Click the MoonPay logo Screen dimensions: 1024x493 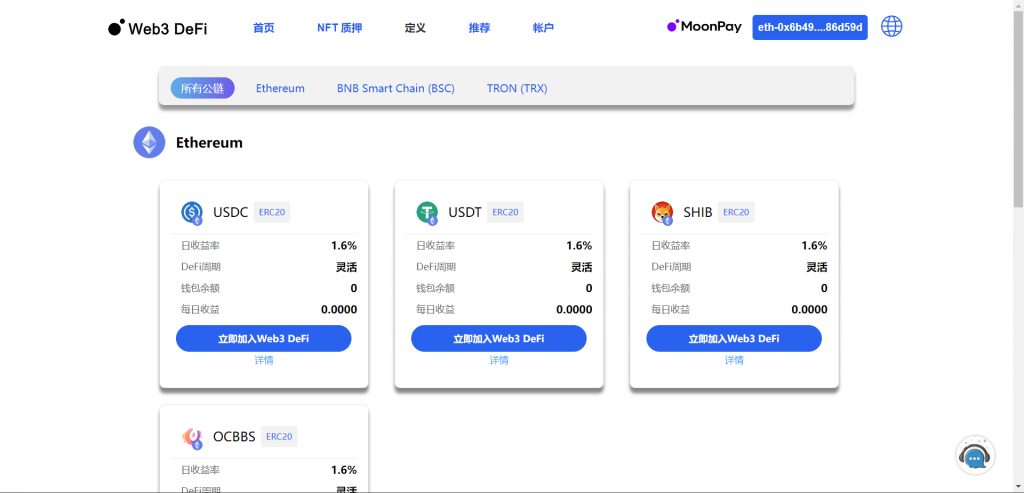coord(704,27)
